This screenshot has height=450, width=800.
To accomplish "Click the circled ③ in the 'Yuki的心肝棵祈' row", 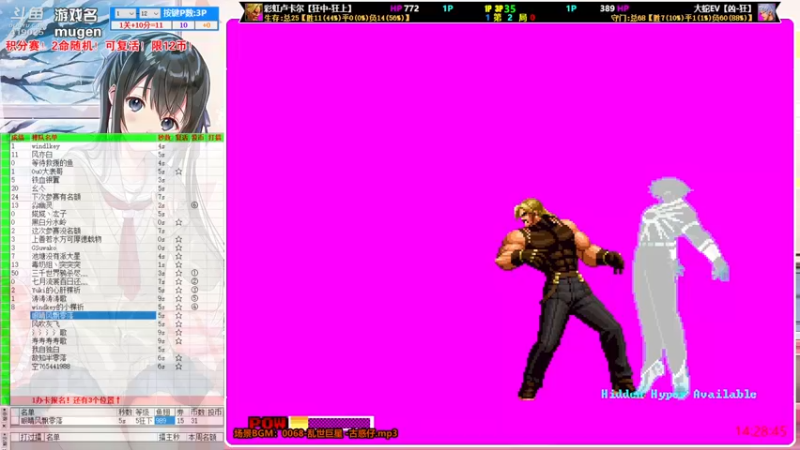I will (194, 290).
